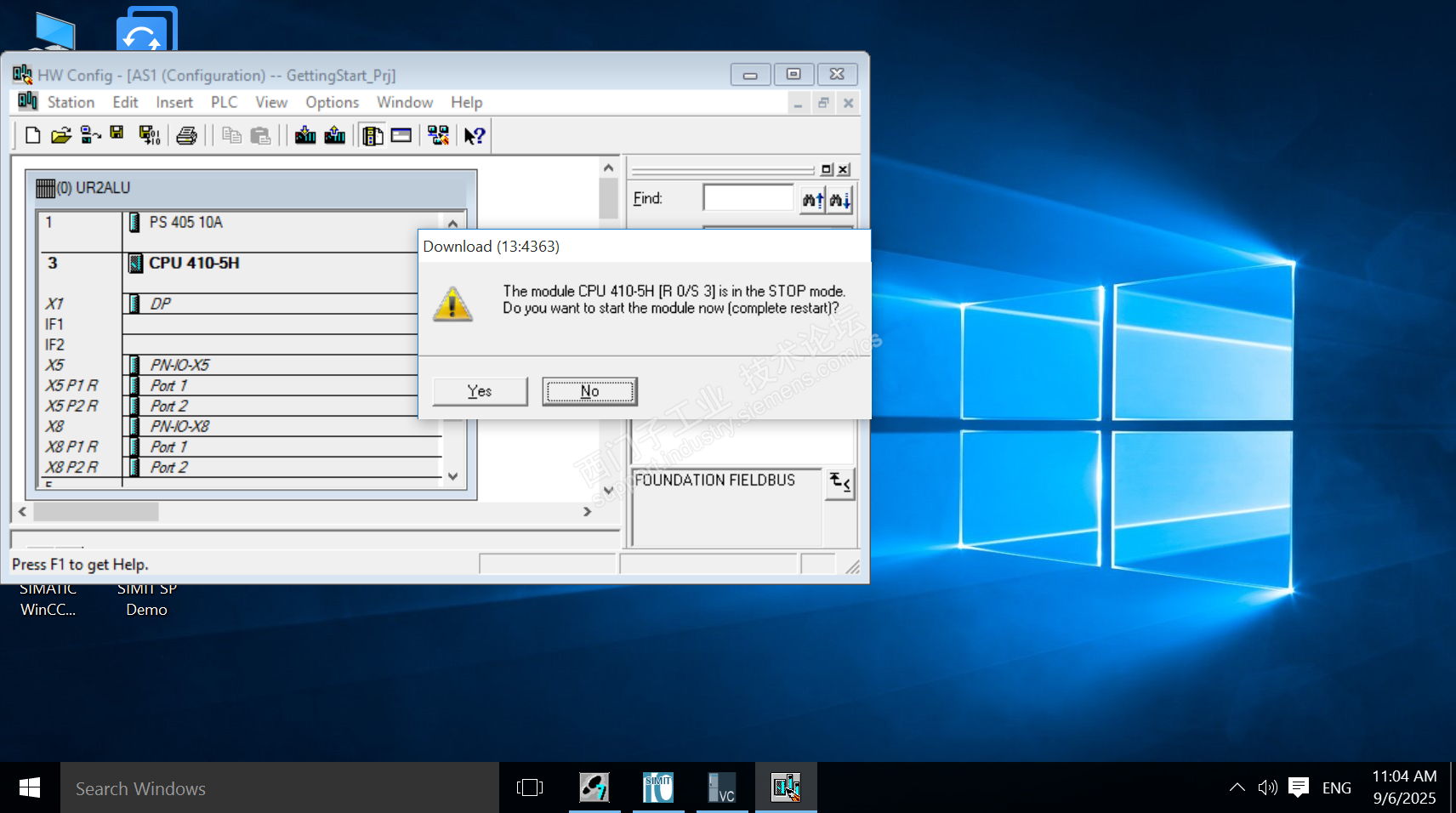Open the Options menu
The image size is (1456, 813).
(332, 102)
